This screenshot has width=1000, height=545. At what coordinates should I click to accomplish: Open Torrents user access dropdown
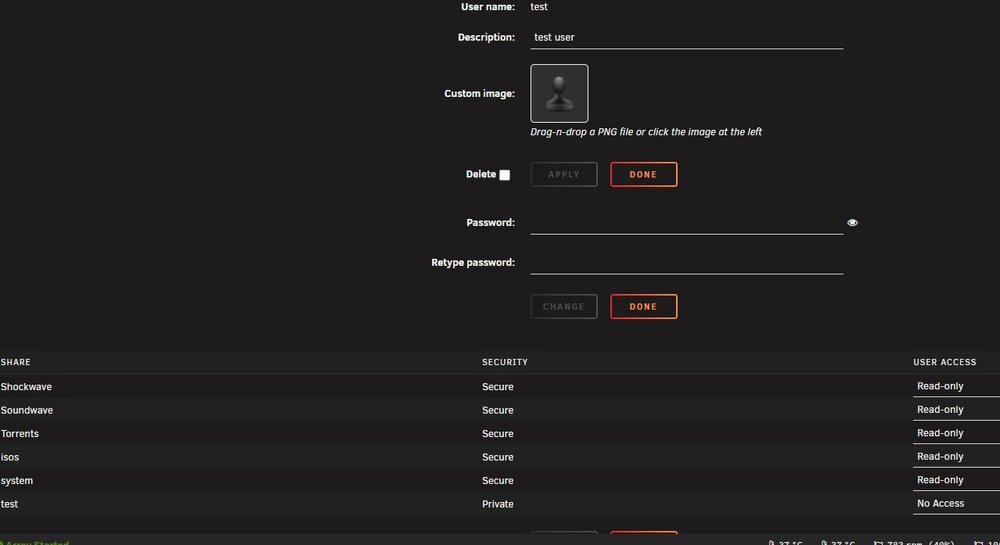point(956,433)
